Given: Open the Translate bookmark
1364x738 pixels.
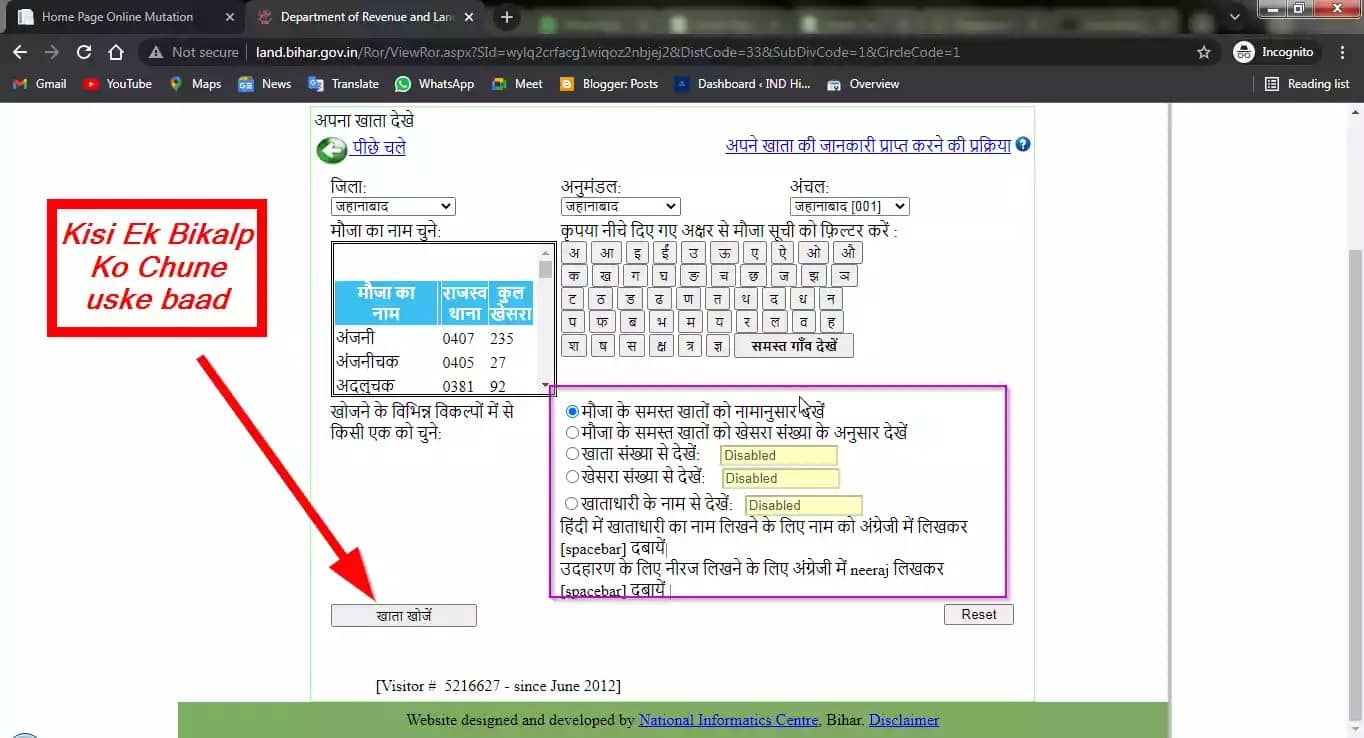Looking at the screenshot, I should 343,84.
